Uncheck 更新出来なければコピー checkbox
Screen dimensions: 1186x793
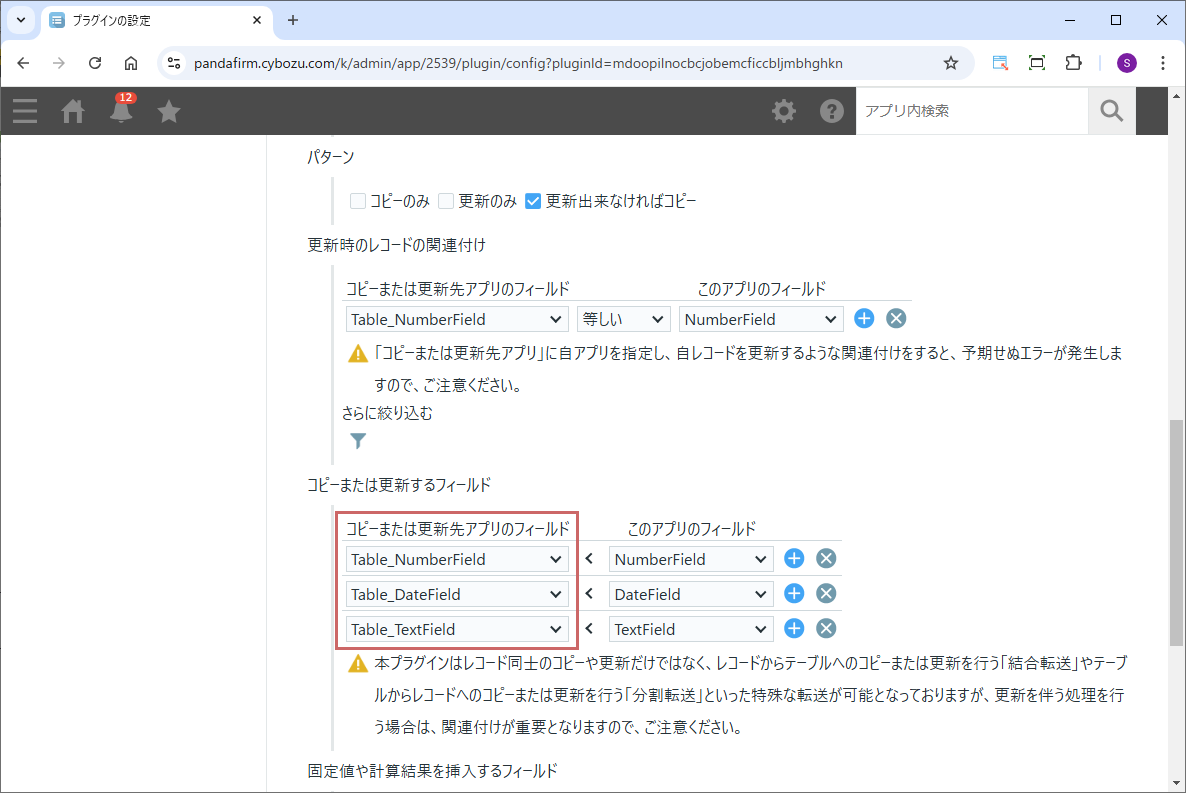tap(533, 201)
